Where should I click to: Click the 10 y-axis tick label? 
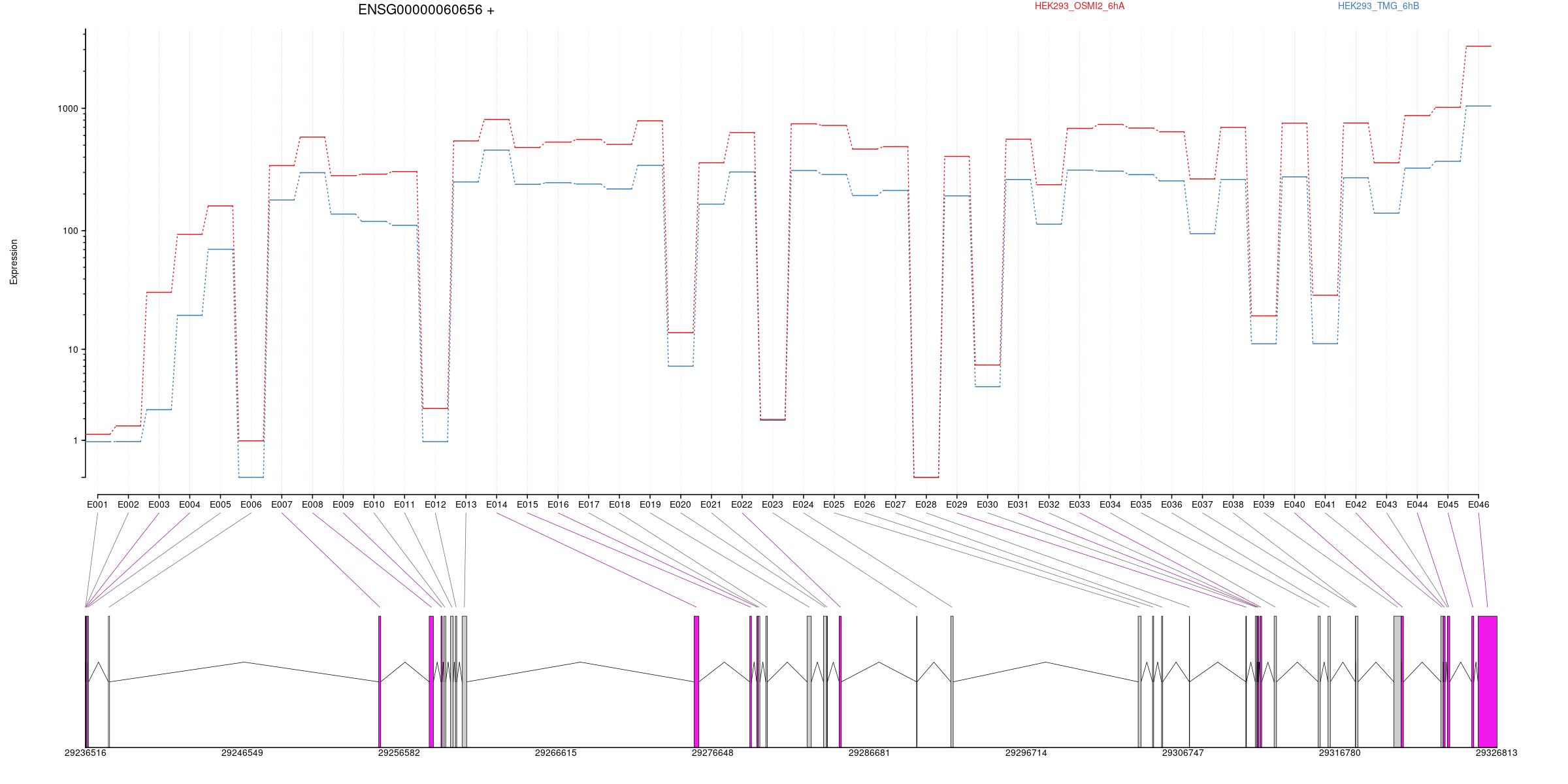[73, 350]
